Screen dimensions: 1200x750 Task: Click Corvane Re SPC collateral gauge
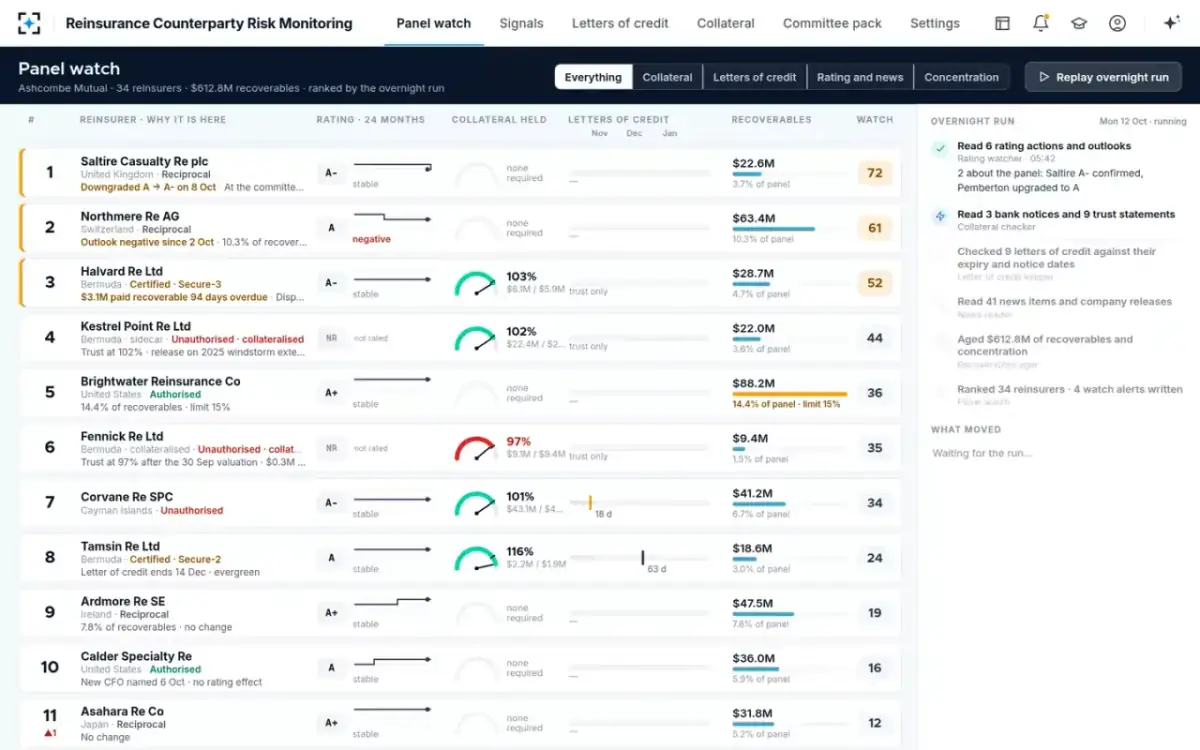coord(476,504)
